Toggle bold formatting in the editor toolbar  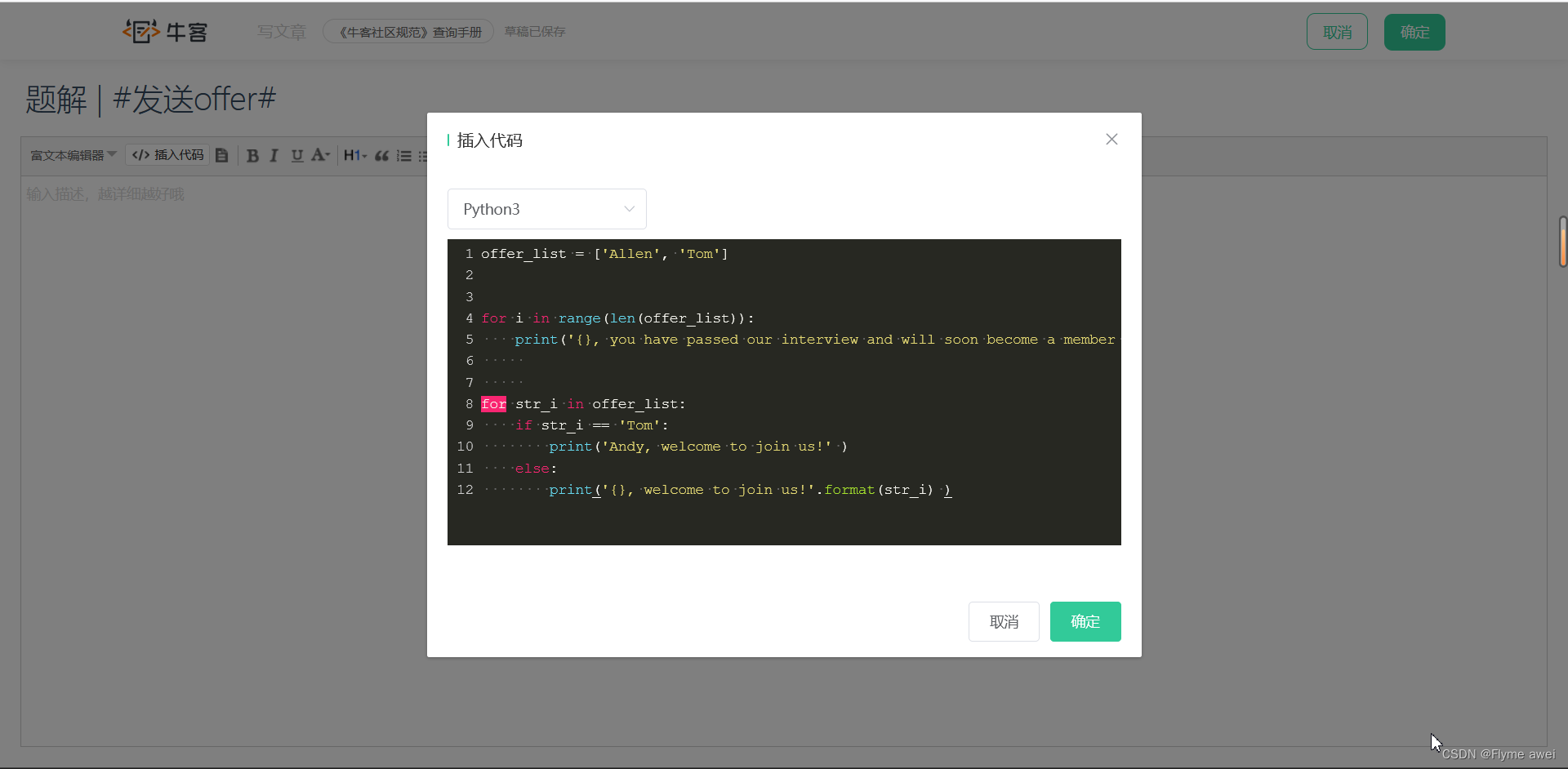coord(252,155)
